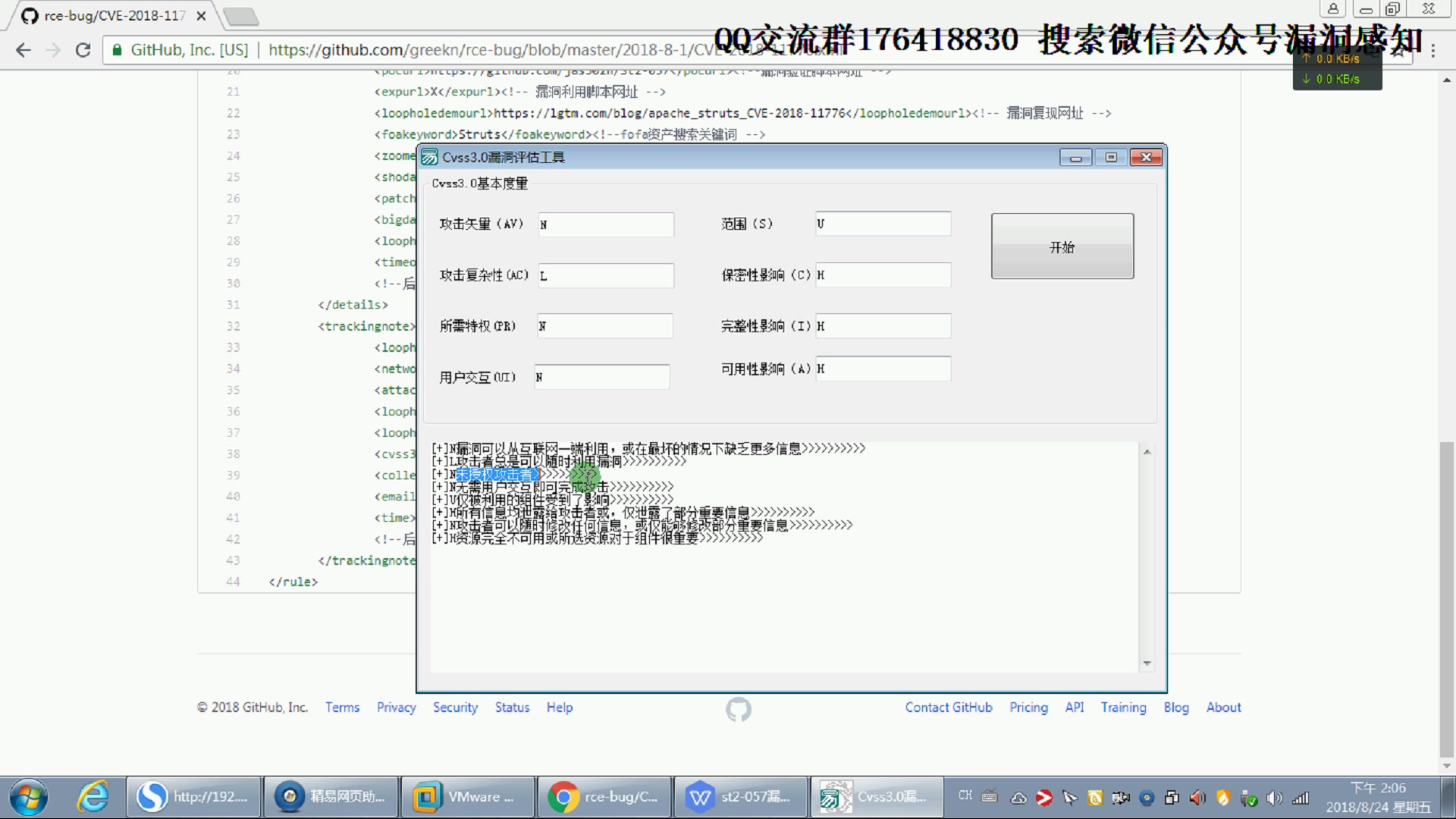Screen dimensions: 1456x819
Task: Reload the GitHub page
Action: click(x=83, y=50)
